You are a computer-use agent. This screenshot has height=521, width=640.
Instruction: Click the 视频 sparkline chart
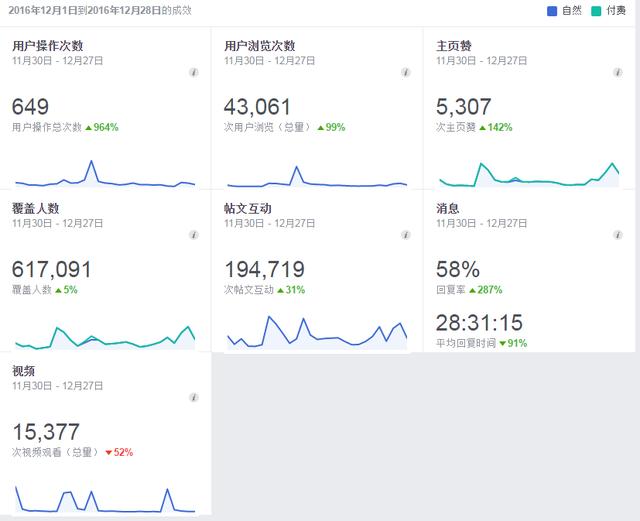[x=105, y=499]
